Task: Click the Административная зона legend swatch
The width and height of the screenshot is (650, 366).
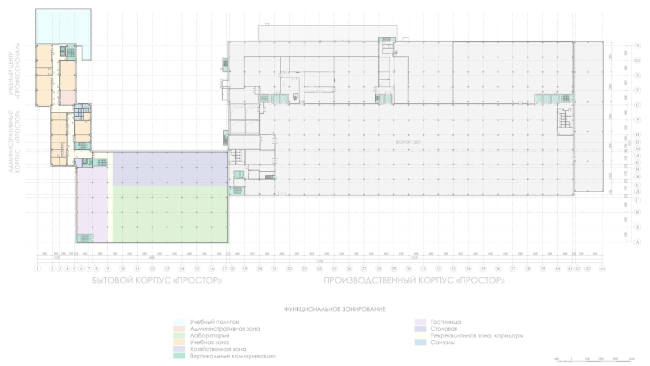Action: [179, 329]
